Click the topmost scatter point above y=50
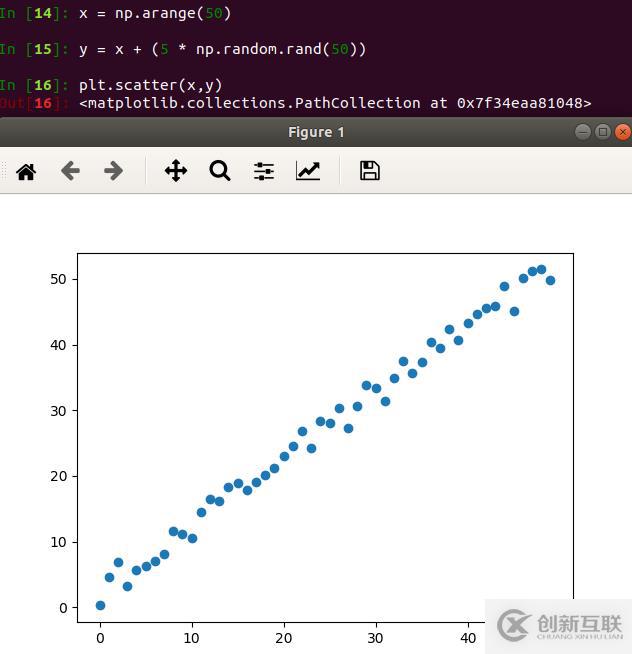 [541, 269]
